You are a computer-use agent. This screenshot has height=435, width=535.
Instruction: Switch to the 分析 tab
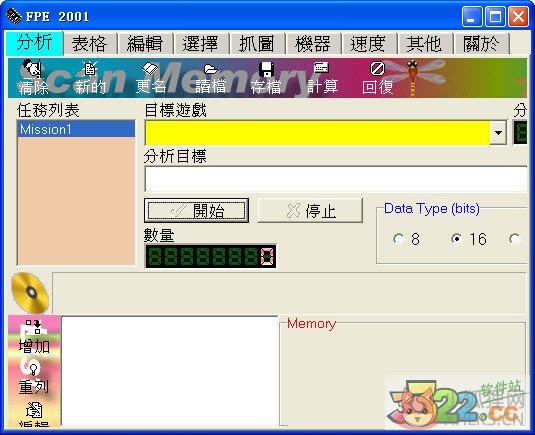(x=34, y=43)
